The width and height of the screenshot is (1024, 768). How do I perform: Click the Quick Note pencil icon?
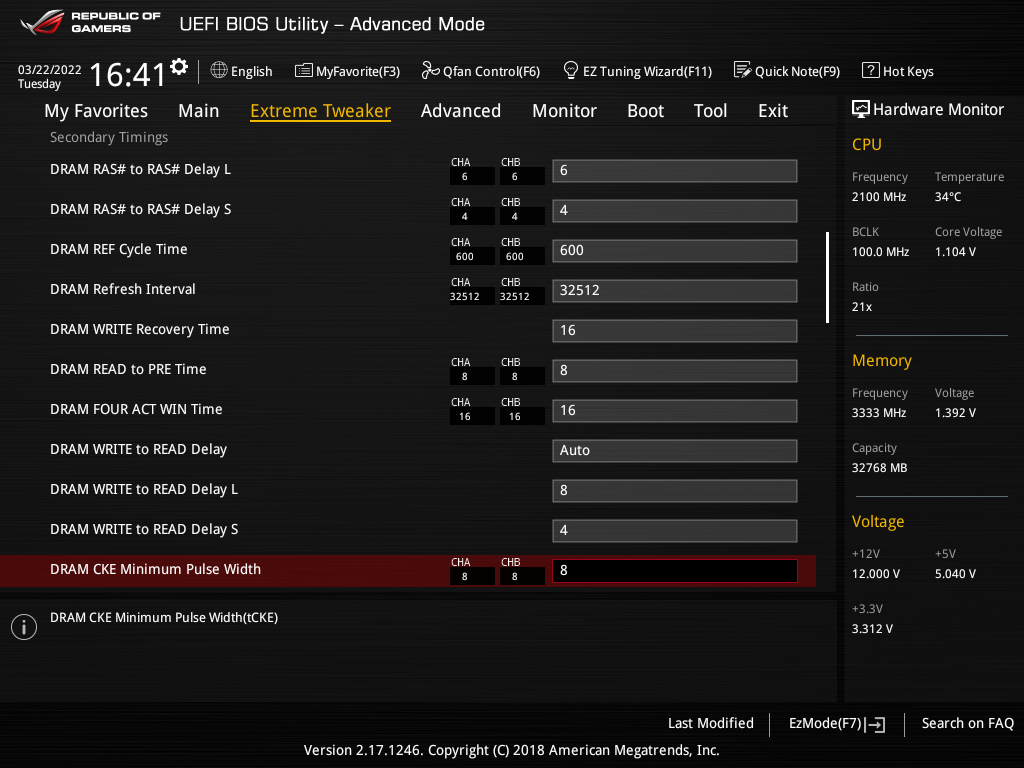(x=742, y=70)
